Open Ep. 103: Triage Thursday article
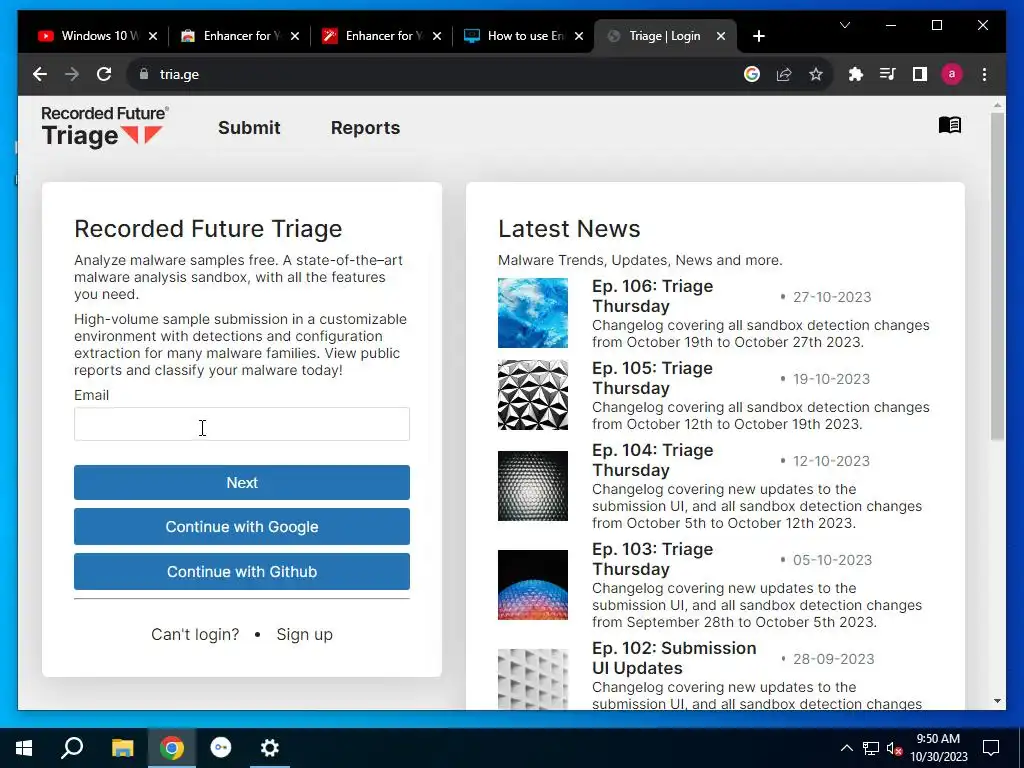The image size is (1024, 768). [652, 559]
